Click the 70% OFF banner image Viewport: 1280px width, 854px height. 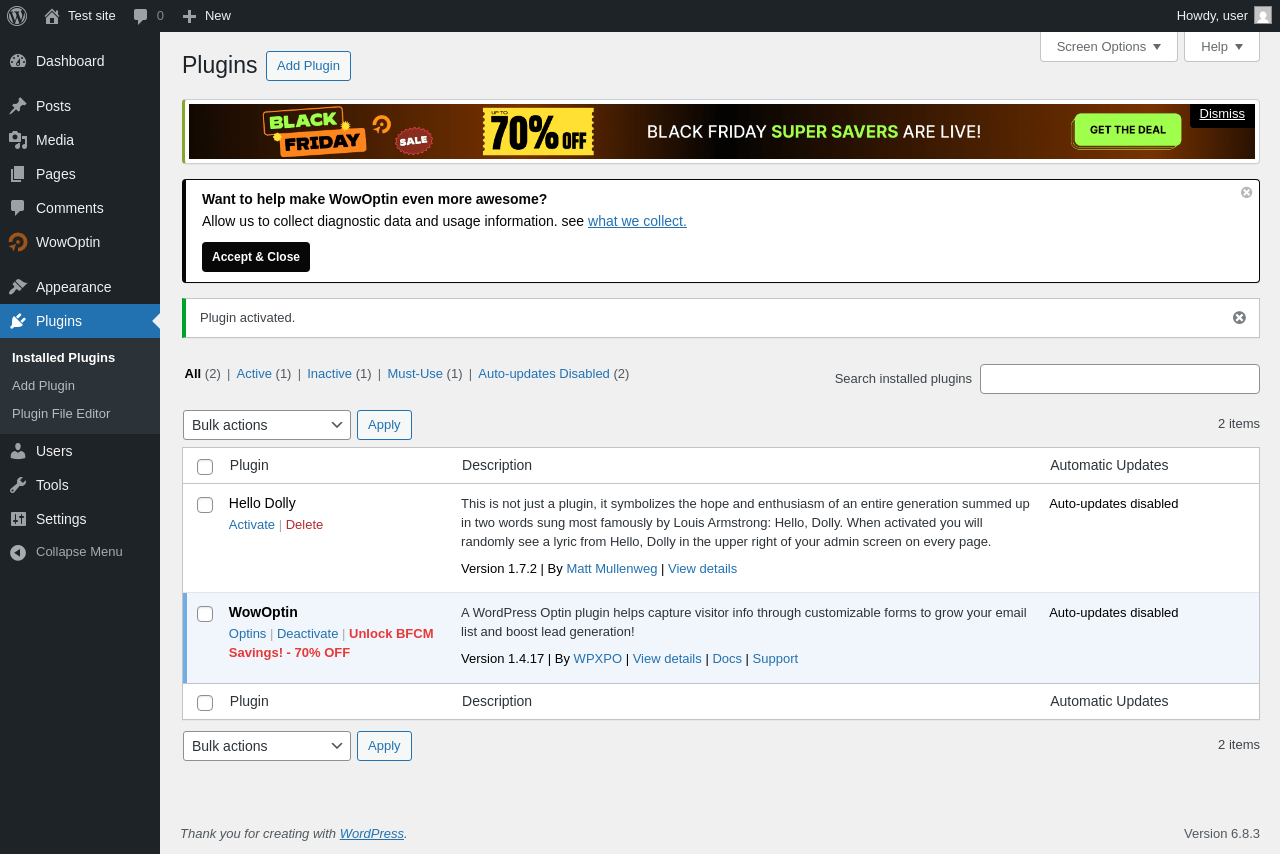click(538, 131)
